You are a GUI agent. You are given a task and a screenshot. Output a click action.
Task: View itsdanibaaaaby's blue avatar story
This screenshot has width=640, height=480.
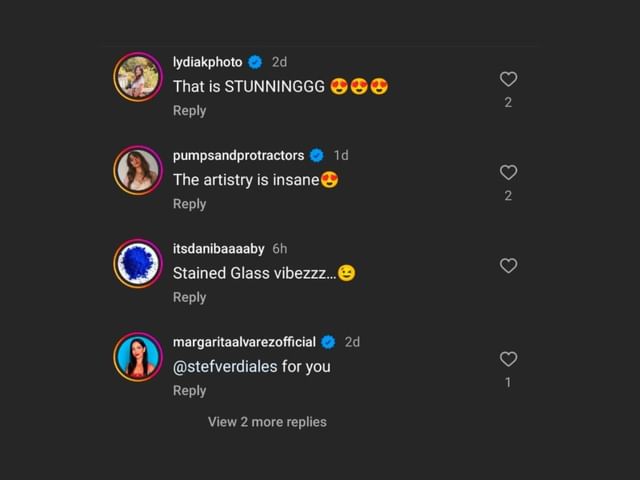point(138,264)
